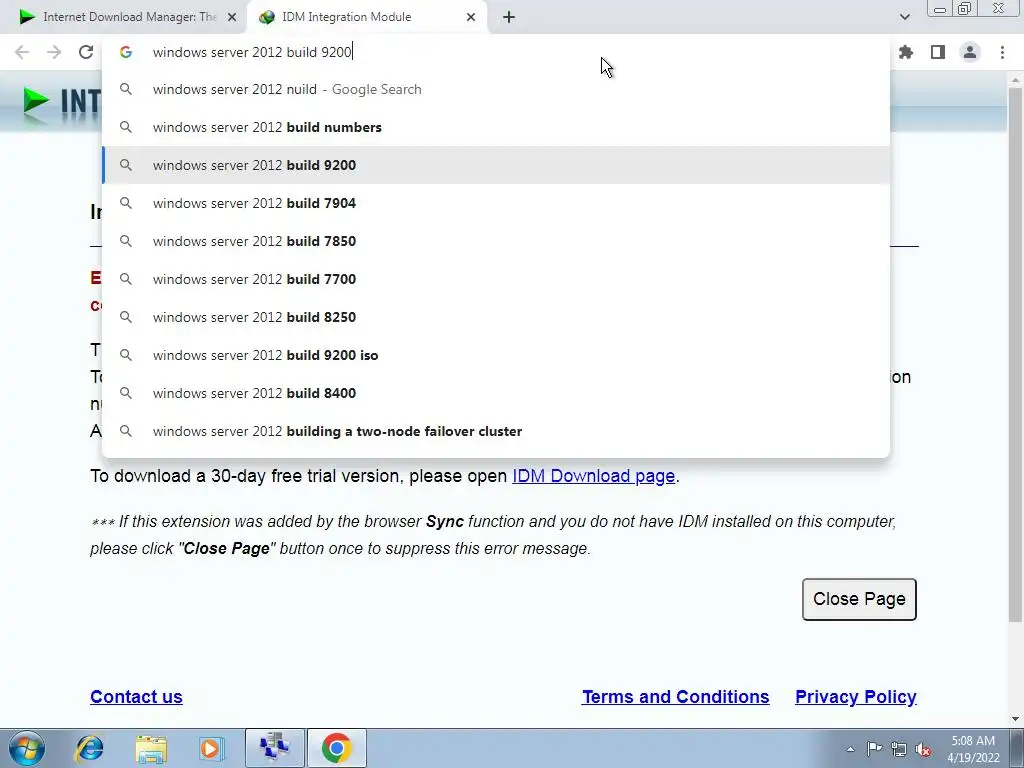
Task: Pick the 'build 7850' suggestion
Action: coord(496,241)
